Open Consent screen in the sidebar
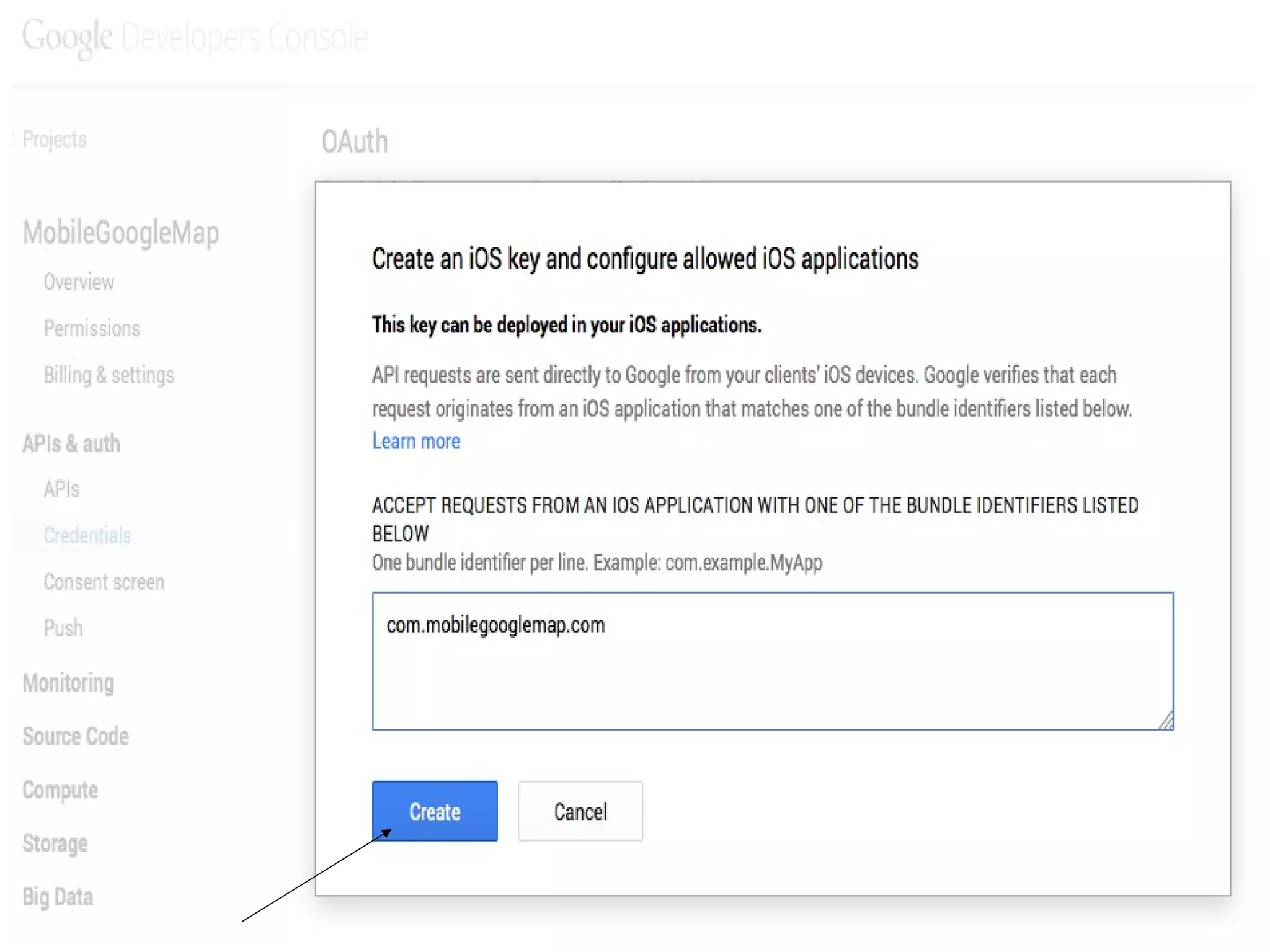This screenshot has width=1270, height=952. pos(104,582)
